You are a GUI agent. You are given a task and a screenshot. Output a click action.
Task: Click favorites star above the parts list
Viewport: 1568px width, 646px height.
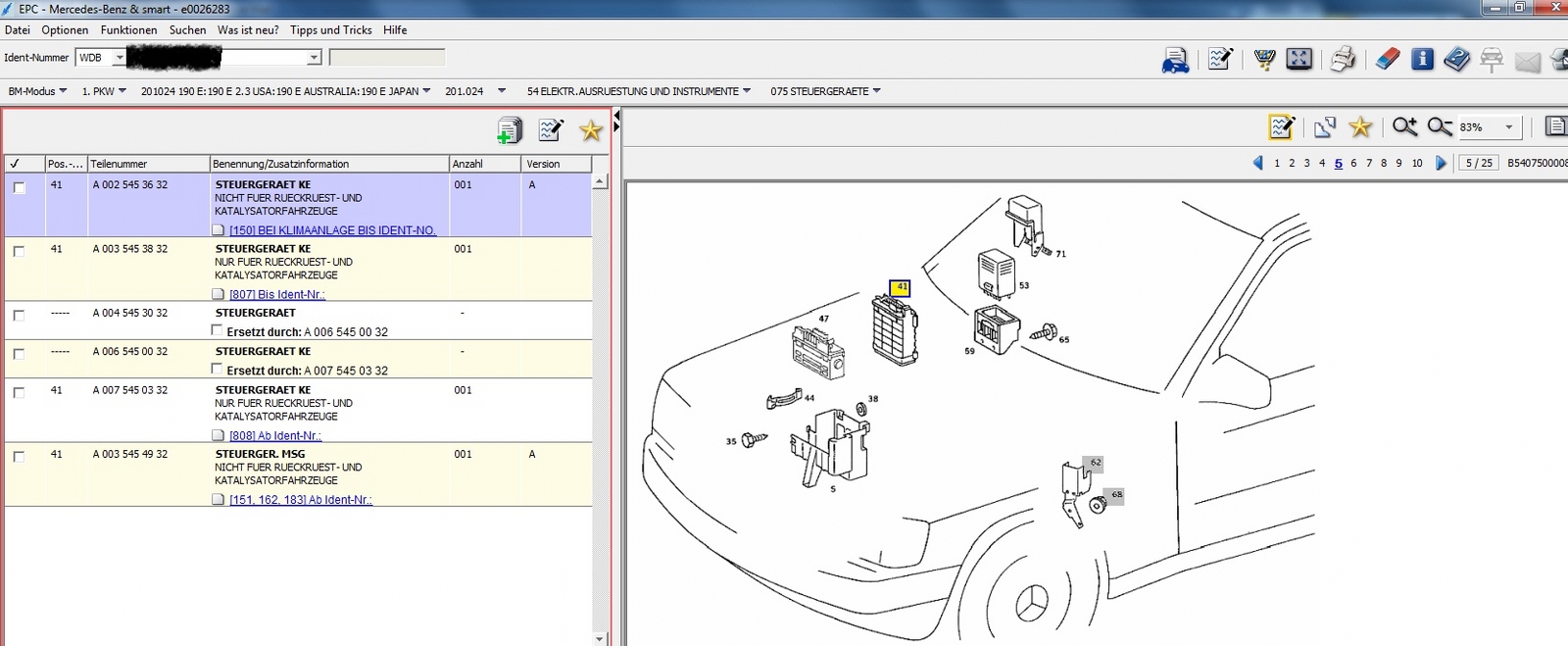coord(591,129)
